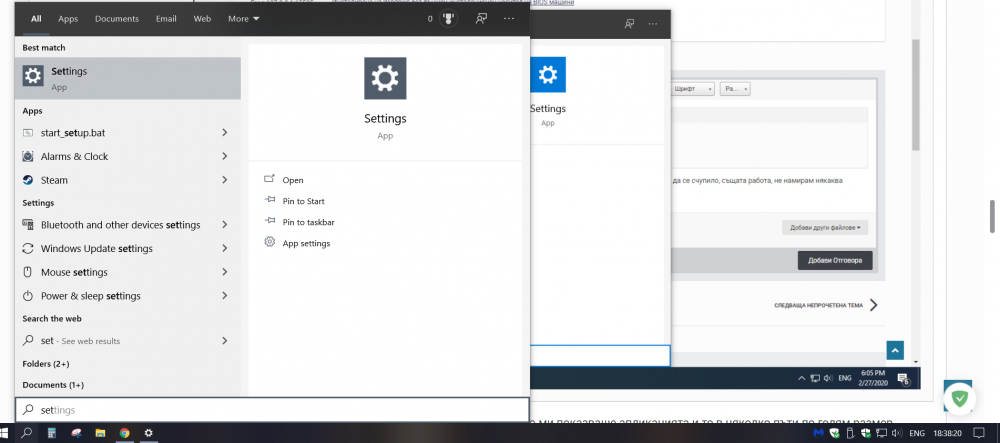
Task: Click the taskbar search magnifier icon
Action: click(x=26, y=433)
